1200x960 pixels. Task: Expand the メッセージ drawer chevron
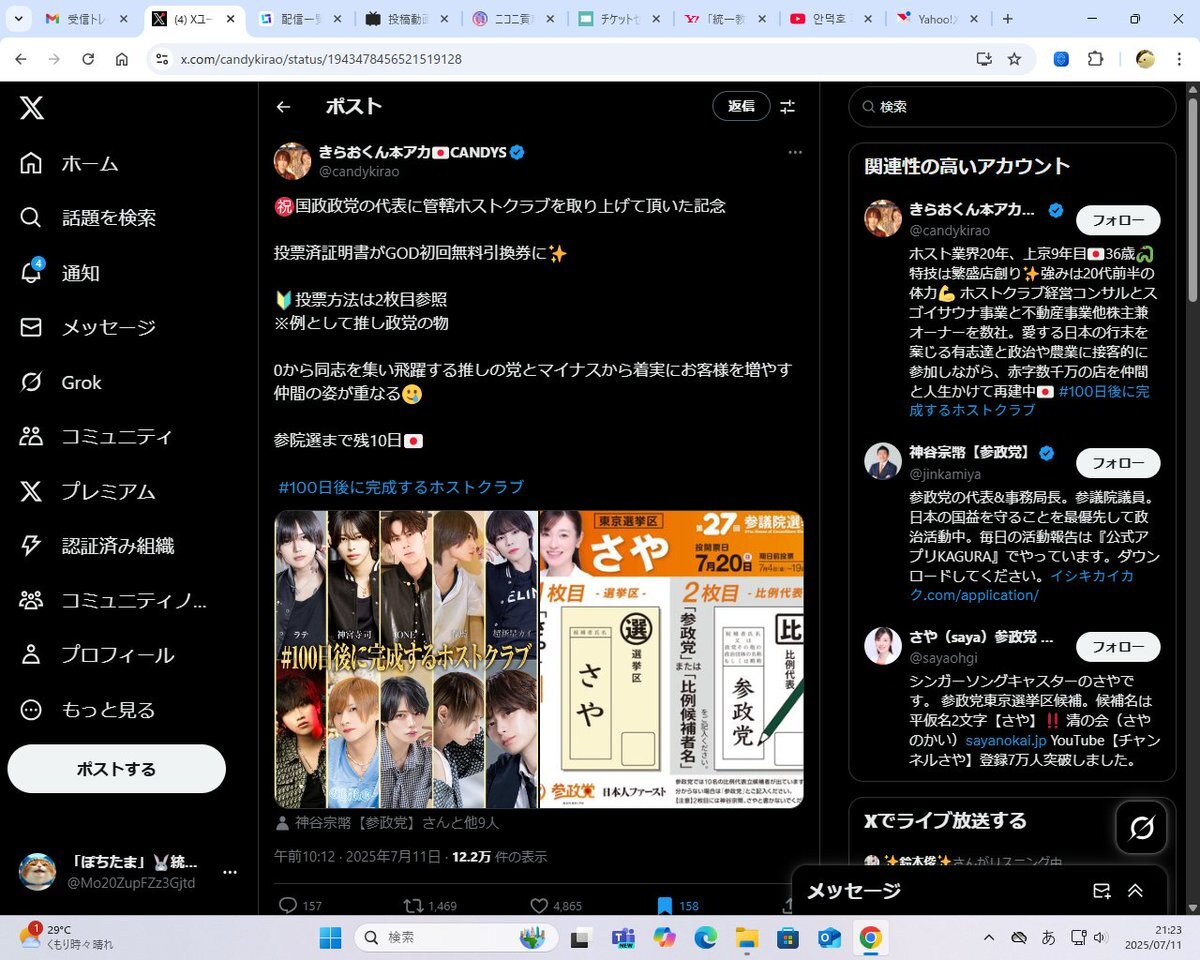[1135, 891]
